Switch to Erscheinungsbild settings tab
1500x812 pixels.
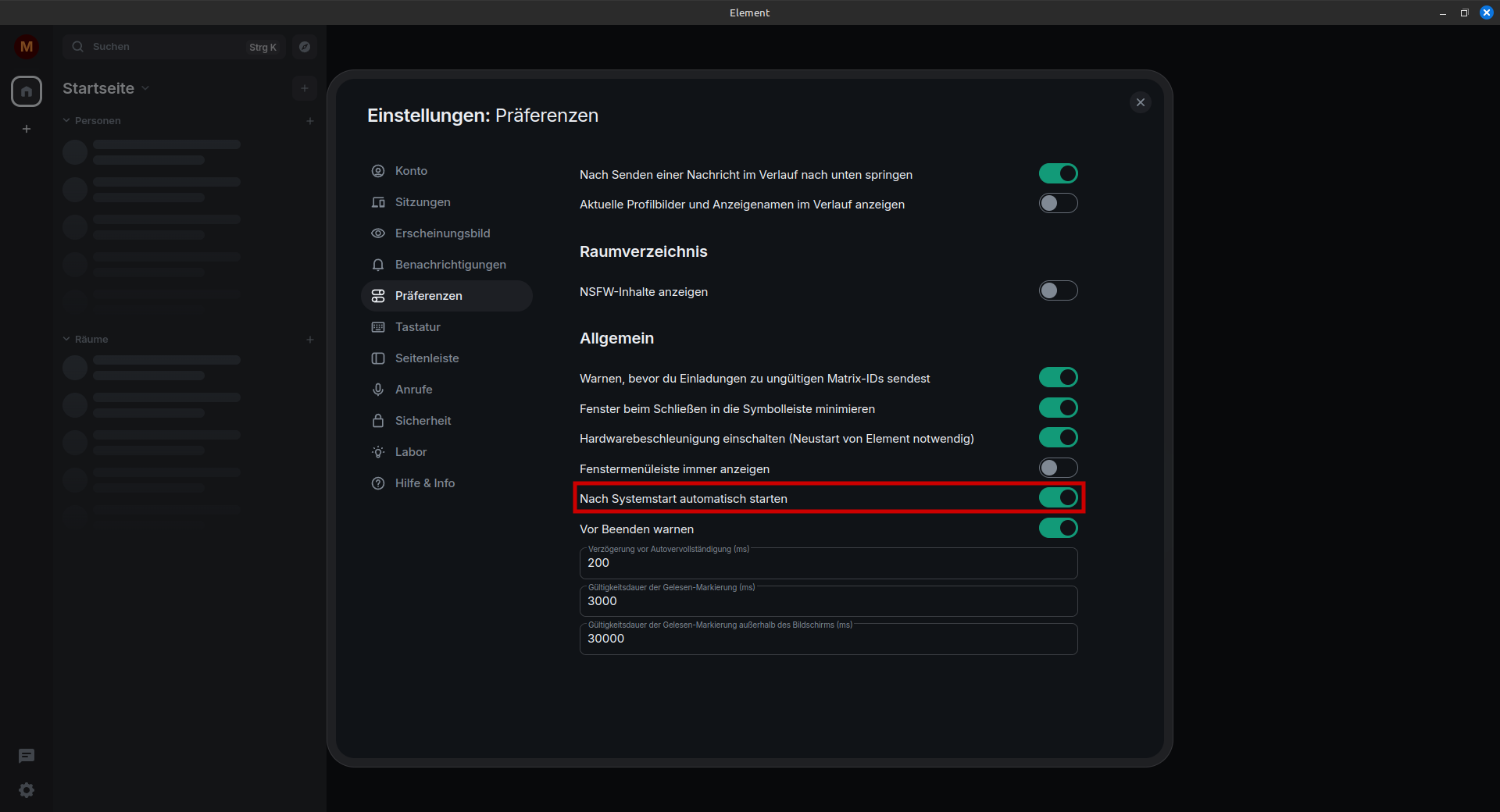pyautogui.click(x=442, y=233)
